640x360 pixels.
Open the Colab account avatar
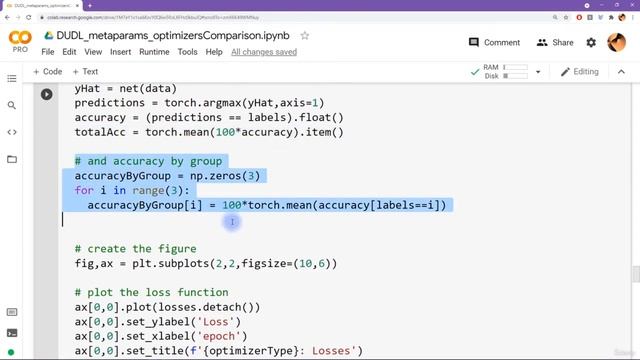pyautogui.click(x=616, y=42)
